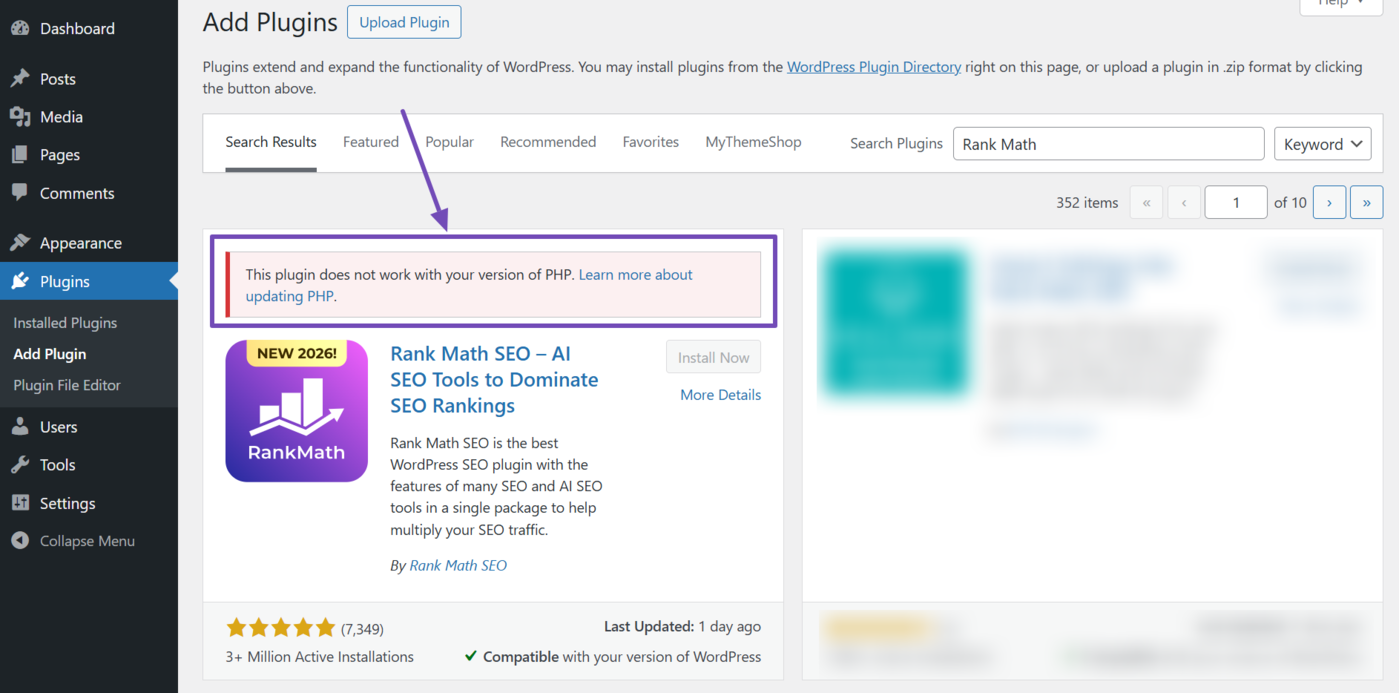Open the Tools menu item

(x=89, y=465)
